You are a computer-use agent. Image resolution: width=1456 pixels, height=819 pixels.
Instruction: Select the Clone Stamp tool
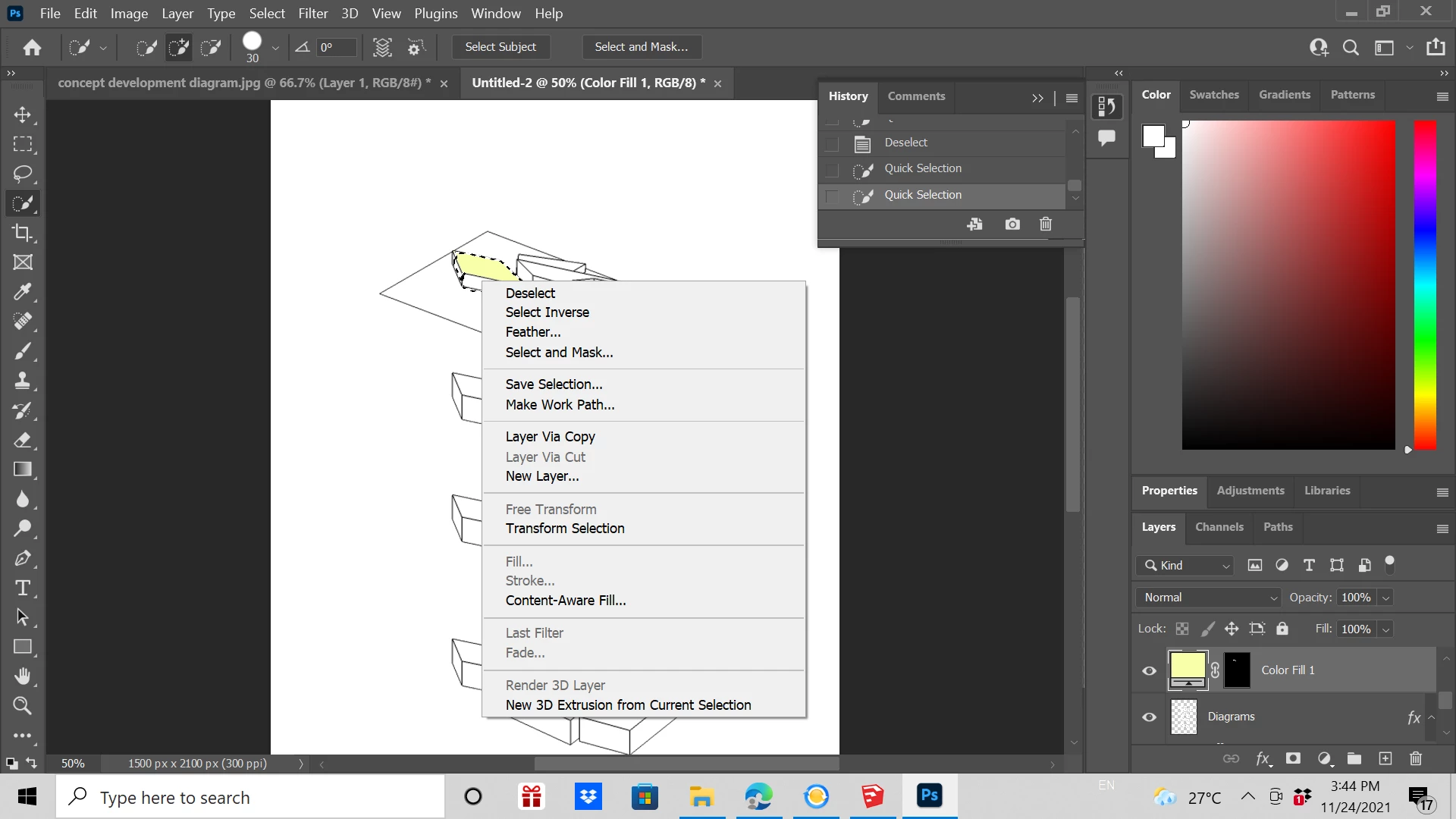coord(23,381)
